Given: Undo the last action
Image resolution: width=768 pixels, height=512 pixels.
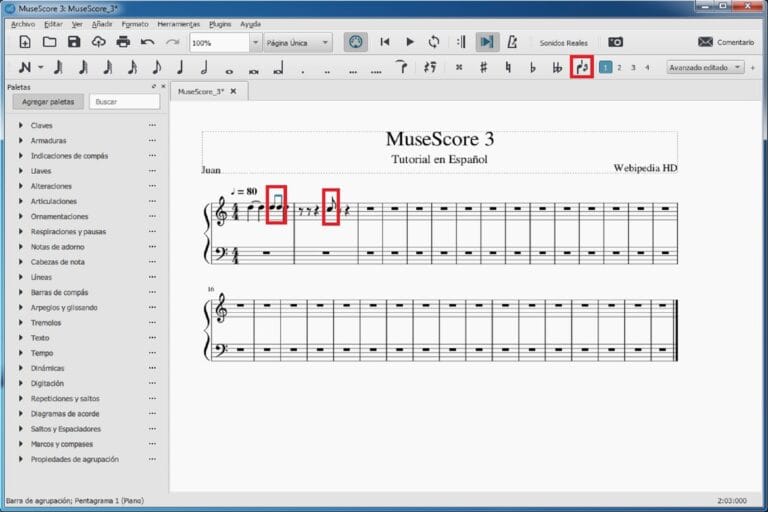Looking at the screenshot, I should [x=147, y=43].
